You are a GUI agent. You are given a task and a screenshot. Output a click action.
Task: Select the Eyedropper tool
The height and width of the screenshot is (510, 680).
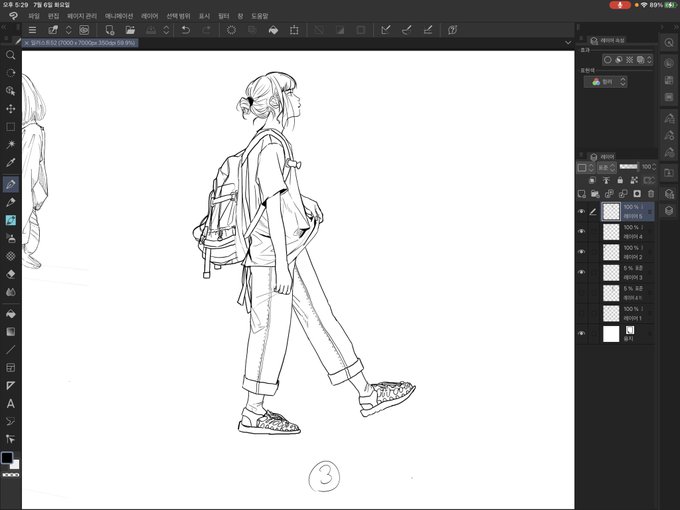pyautogui.click(x=10, y=163)
